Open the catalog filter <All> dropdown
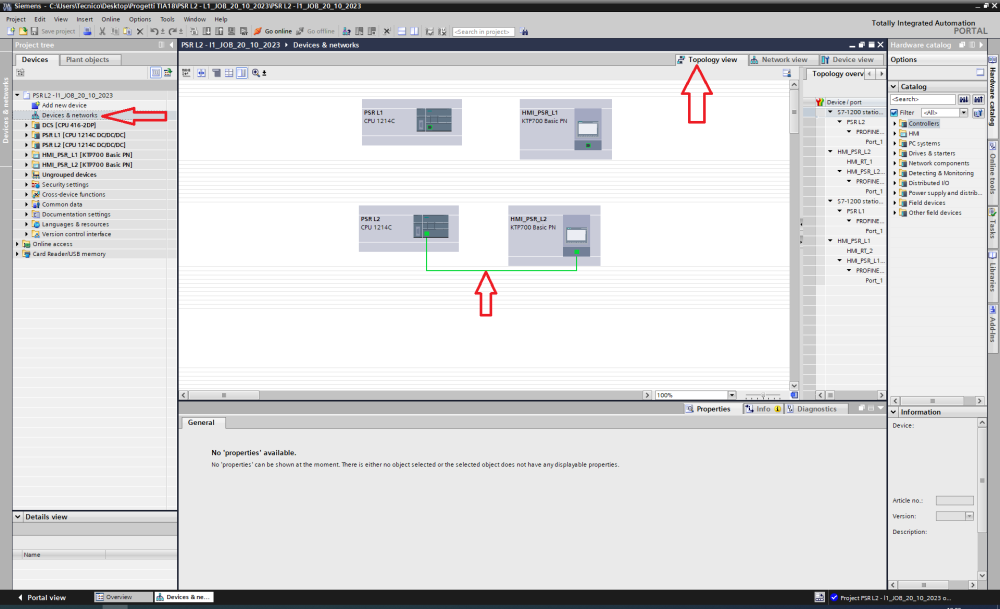Viewport: 1000px width, 609px height. point(964,113)
